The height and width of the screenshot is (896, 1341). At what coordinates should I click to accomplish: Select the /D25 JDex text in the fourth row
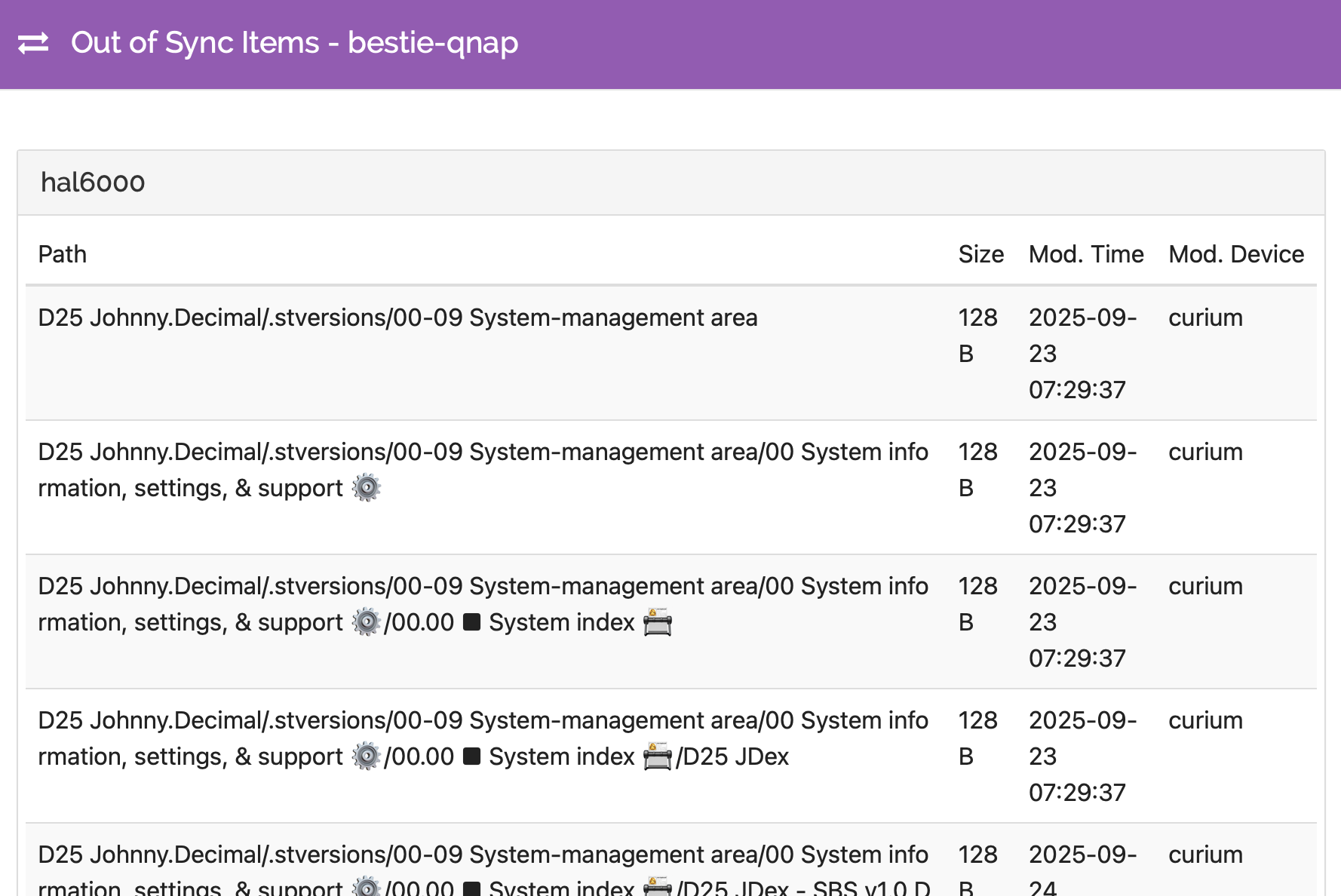[x=733, y=756]
